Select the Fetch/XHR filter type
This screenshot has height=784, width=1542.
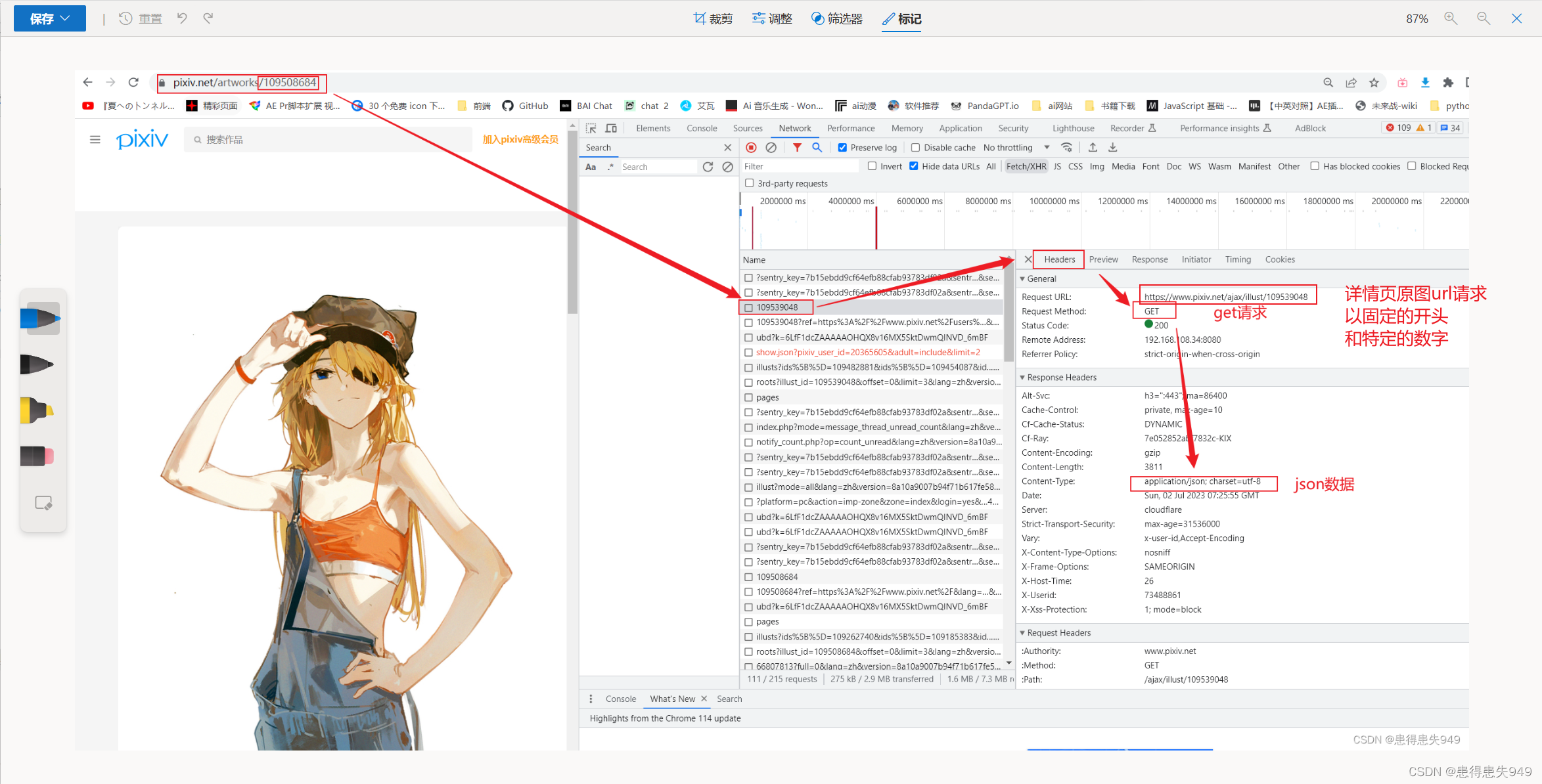1026,166
